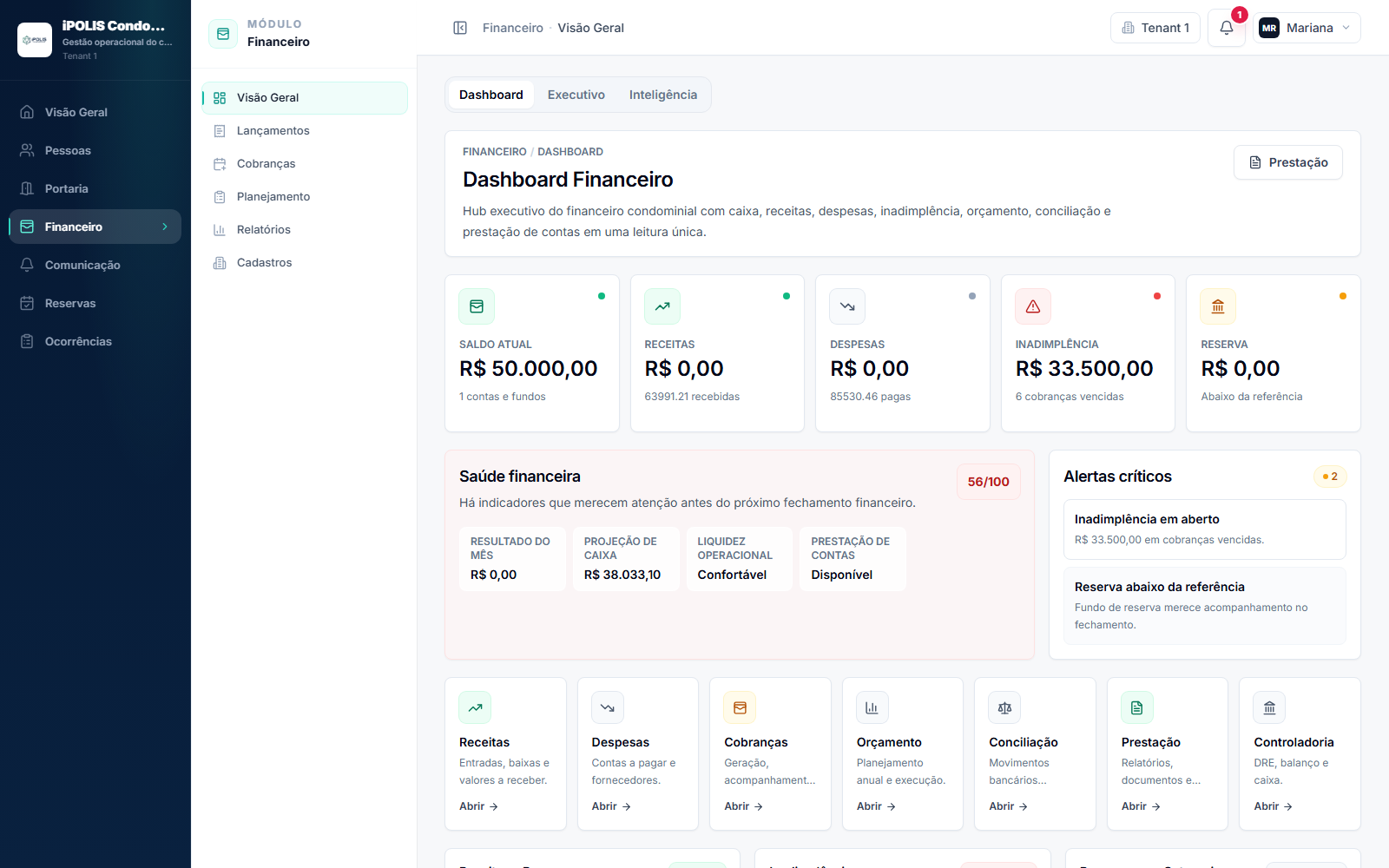This screenshot has height=868, width=1389.
Task: Click the iPOLIS logo icon
Action: (x=35, y=40)
